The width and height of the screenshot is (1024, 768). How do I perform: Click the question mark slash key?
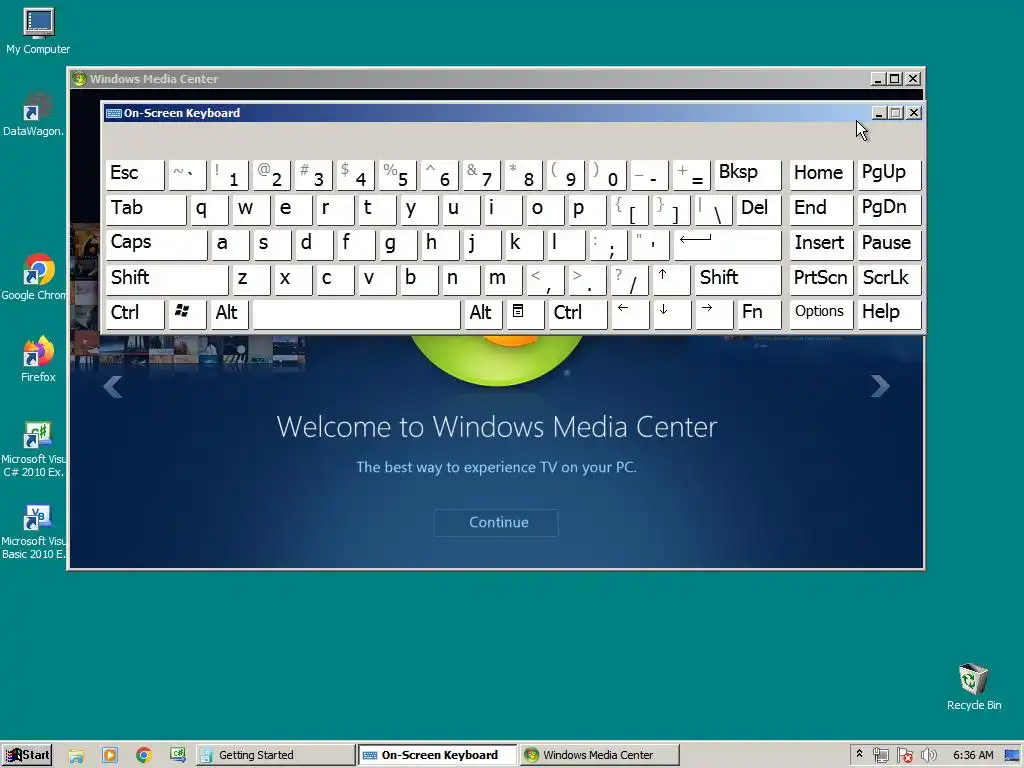[x=629, y=279]
